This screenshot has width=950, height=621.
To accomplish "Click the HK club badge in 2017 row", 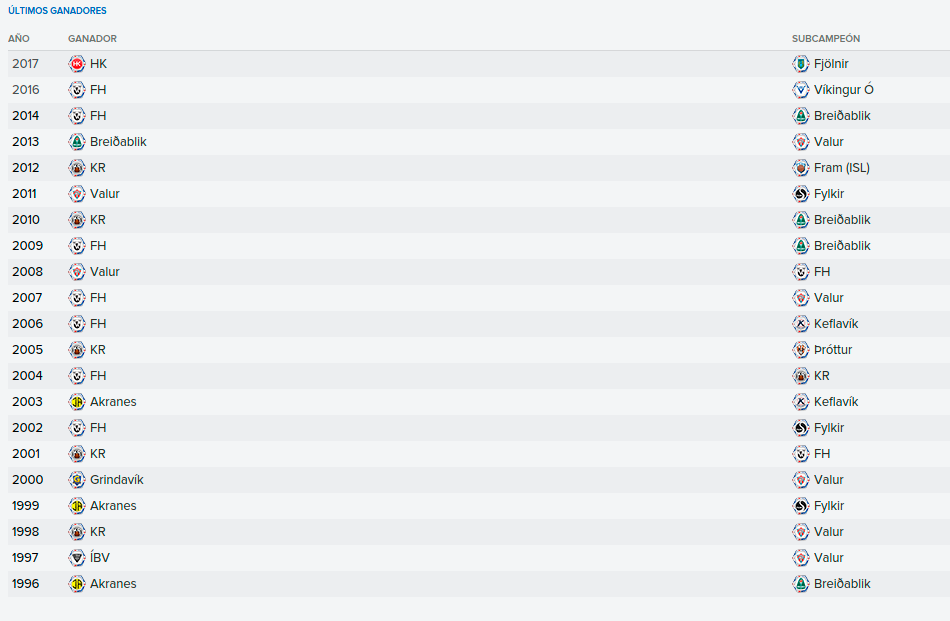I will coord(76,64).
